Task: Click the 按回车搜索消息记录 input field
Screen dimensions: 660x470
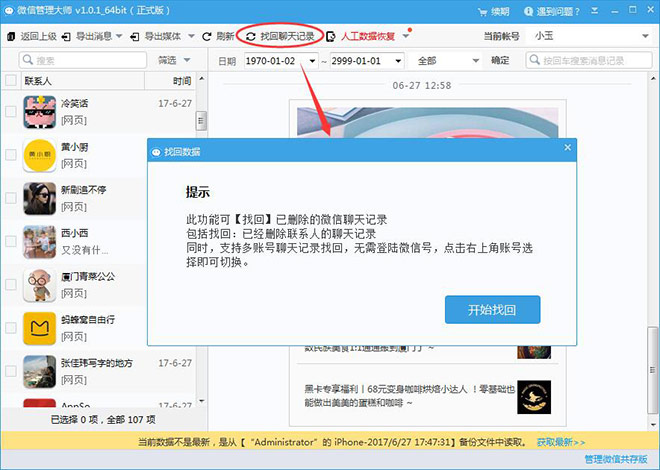Action: (589, 60)
